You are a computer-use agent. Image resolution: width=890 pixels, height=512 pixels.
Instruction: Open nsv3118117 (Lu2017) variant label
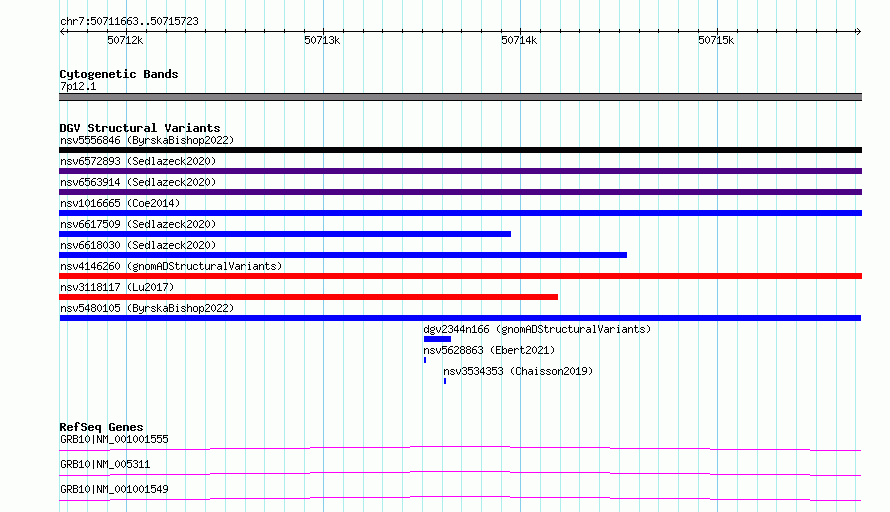click(117, 287)
